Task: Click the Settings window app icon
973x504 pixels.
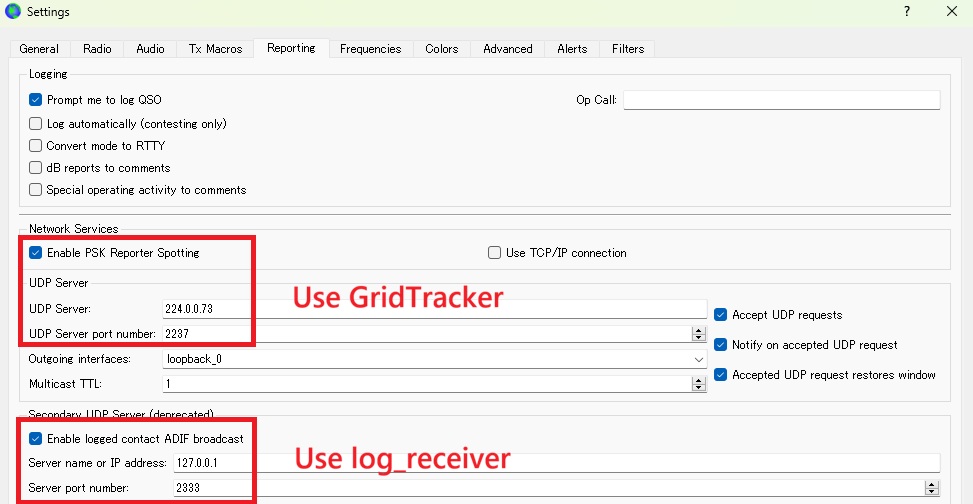Action: [x=13, y=12]
